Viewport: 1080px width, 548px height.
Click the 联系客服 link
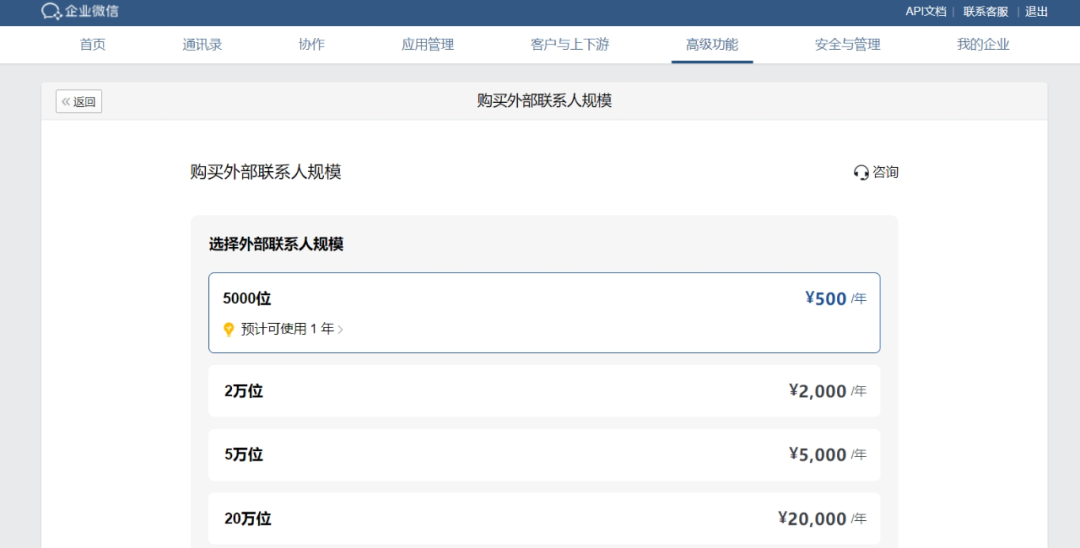986,12
